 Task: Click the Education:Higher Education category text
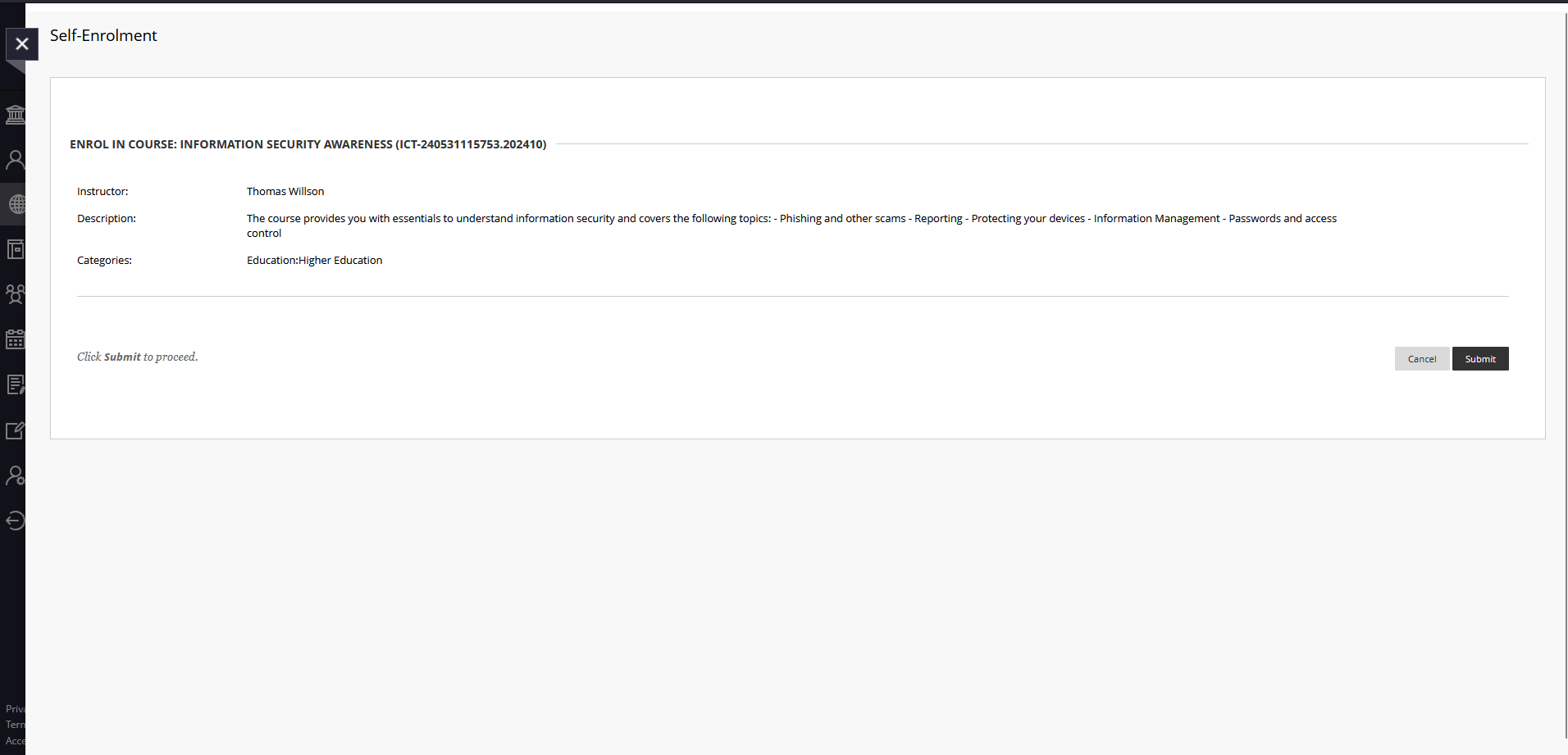(314, 260)
